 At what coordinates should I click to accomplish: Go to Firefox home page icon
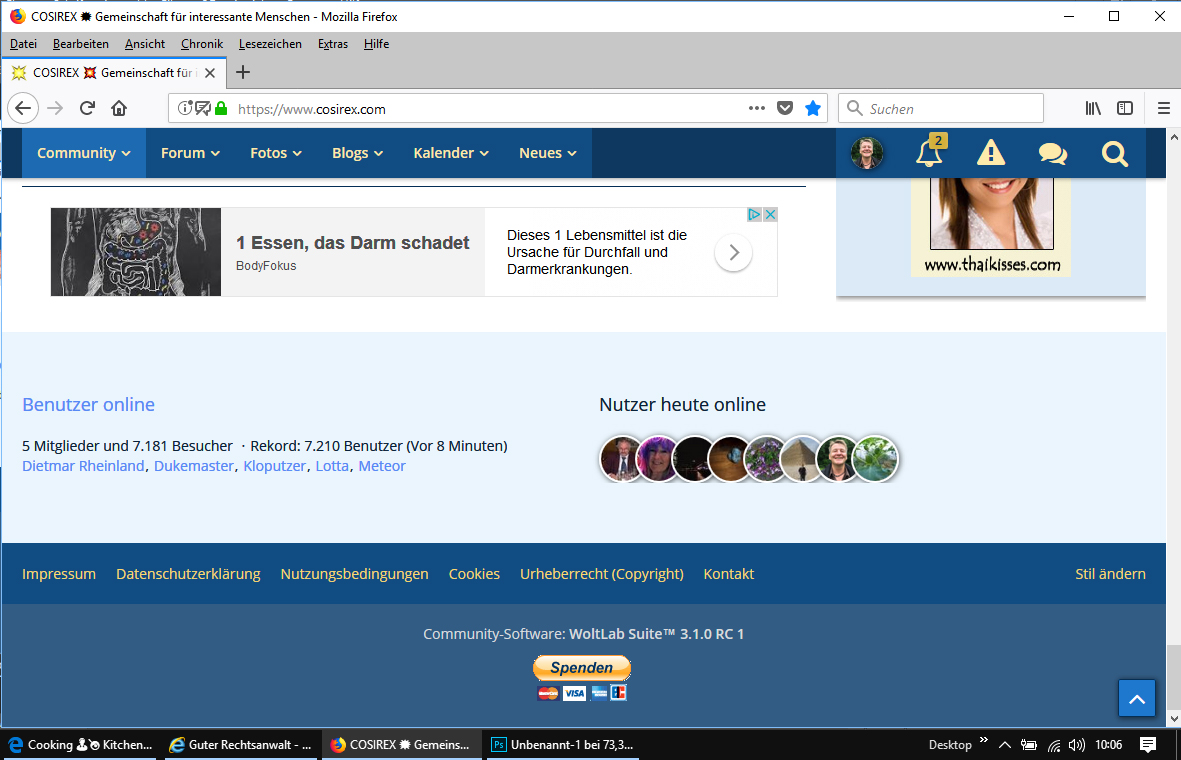click(x=119, y=109)
